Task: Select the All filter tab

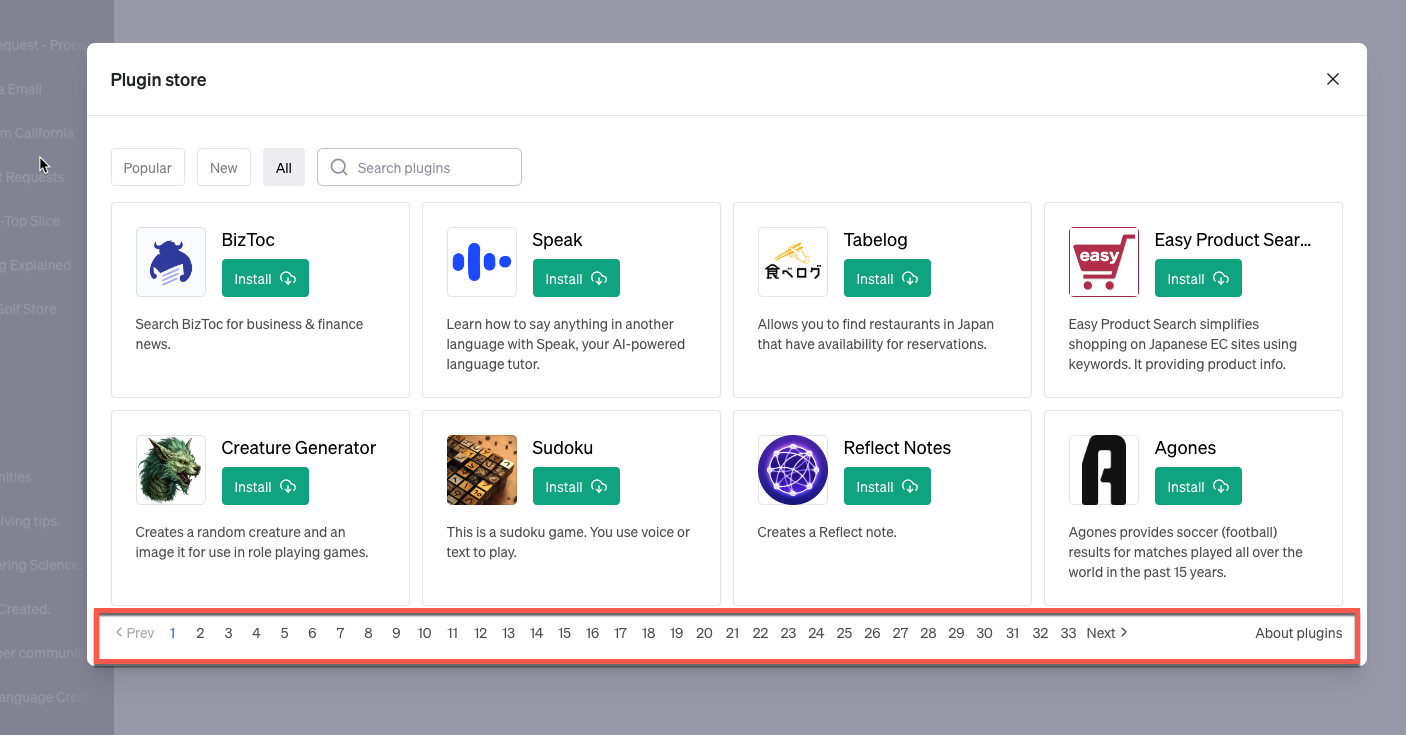Action: click(x=284, y=168)
